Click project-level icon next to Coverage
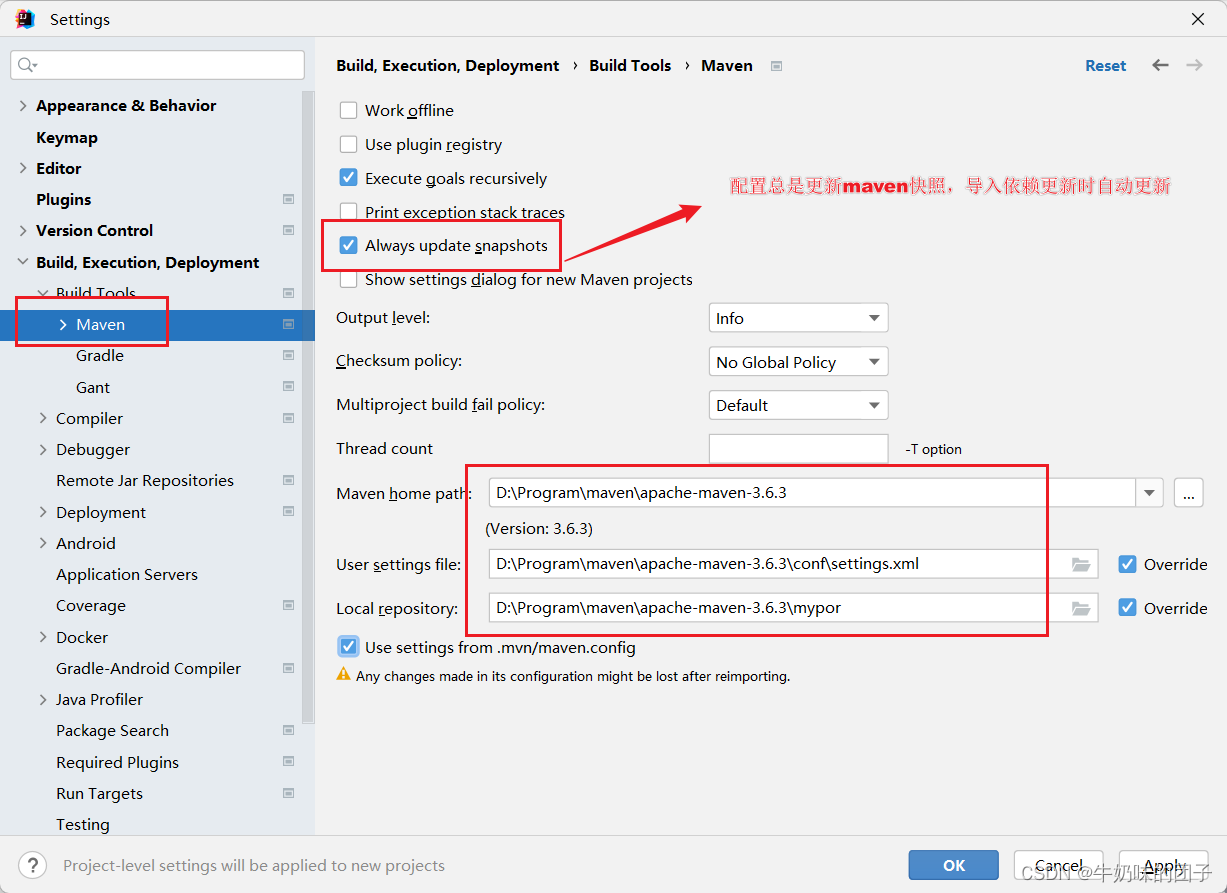Image resolution: width=1227 pixels, height=893 pixels. [288, 606]
